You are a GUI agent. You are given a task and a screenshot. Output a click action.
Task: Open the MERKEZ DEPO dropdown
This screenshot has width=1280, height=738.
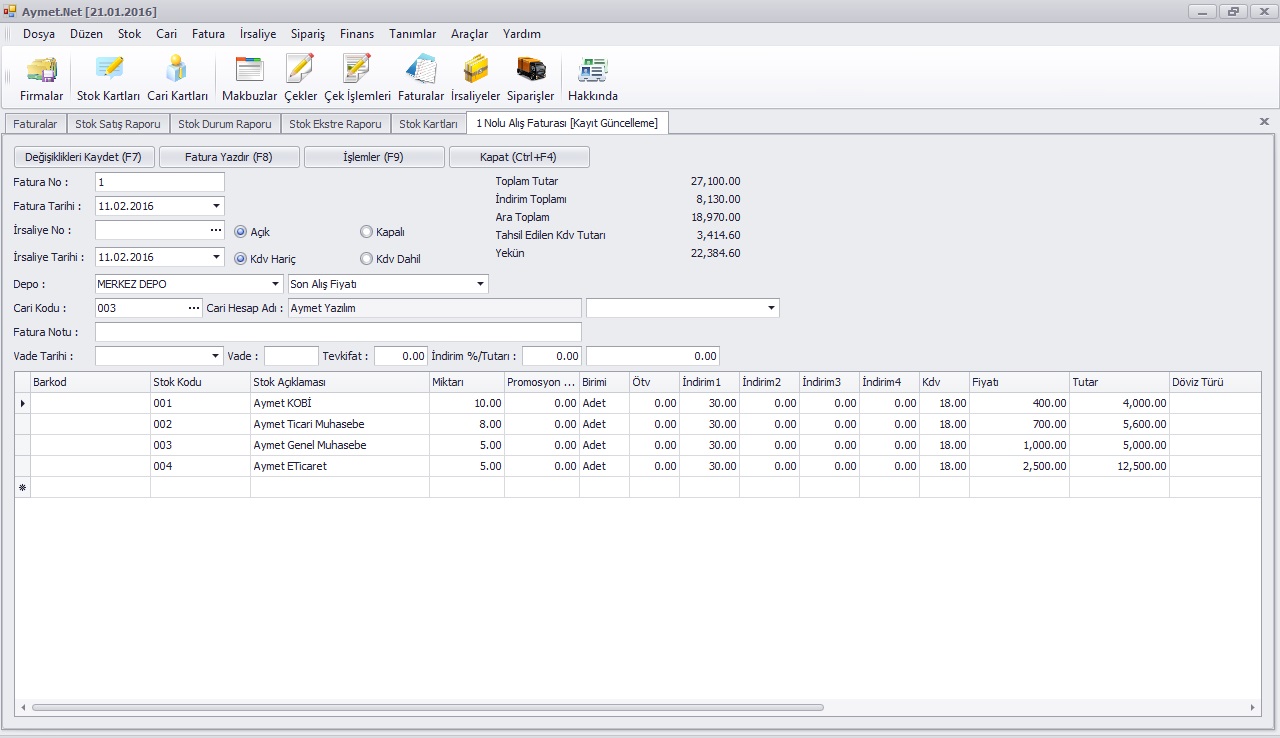pos(276,284)
